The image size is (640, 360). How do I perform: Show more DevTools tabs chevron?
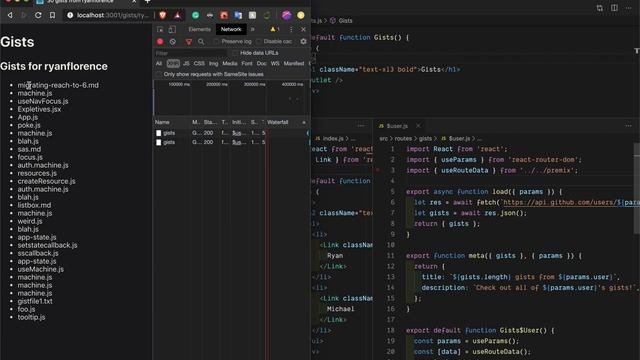click(253, 29)
